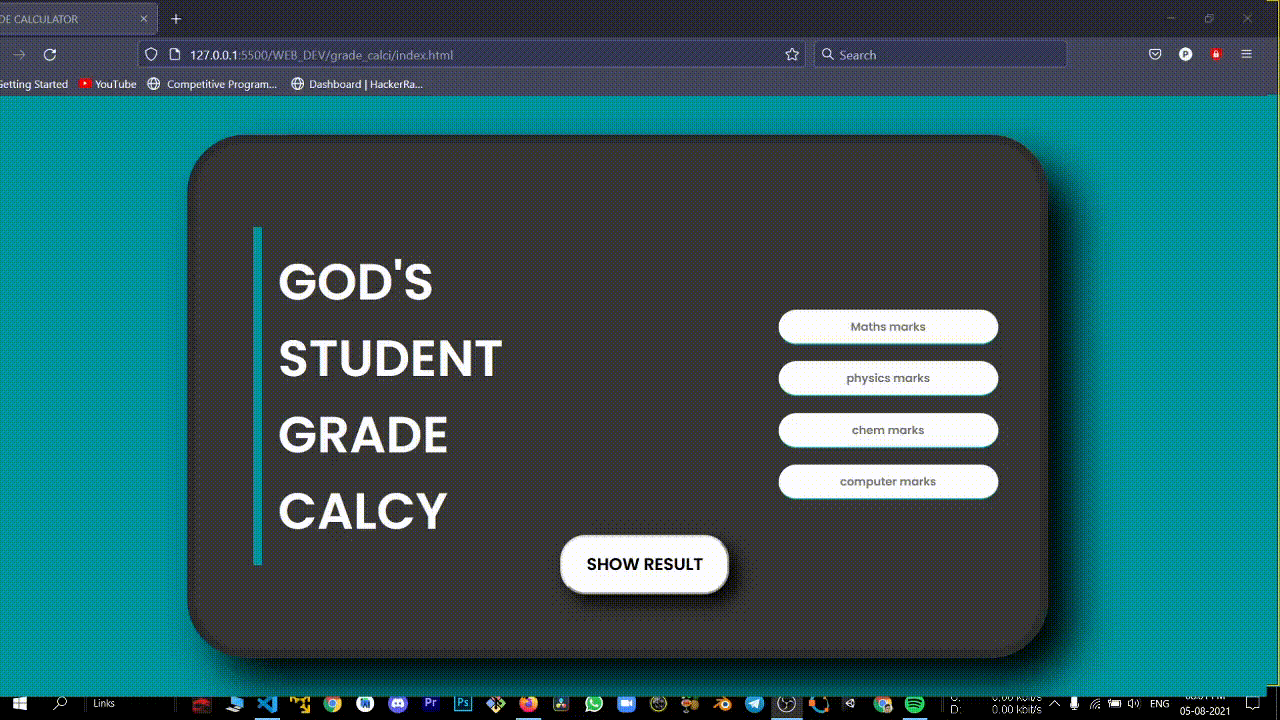
Task: Open the Firefox hamburger menu
Action: point(1246,55)
